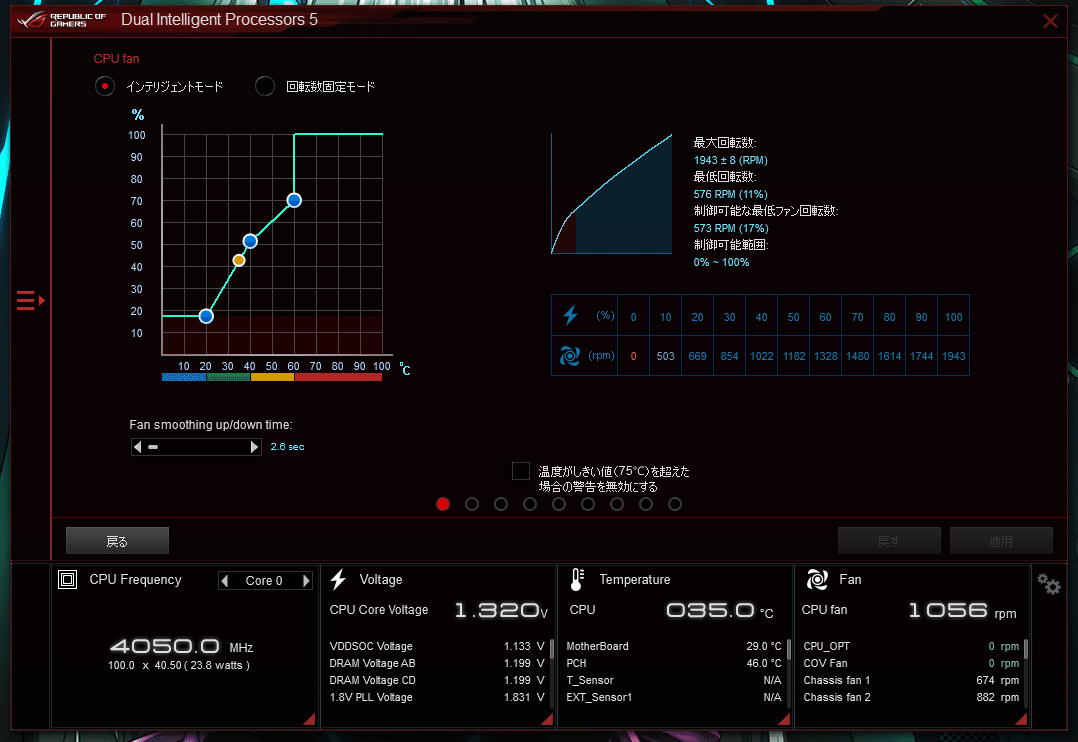Decrease fan smoothing time left arrow

(x=138, y=447)
